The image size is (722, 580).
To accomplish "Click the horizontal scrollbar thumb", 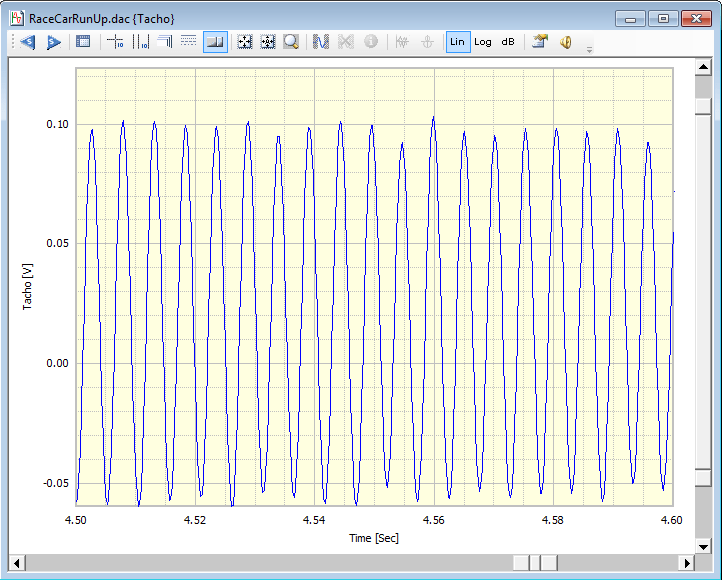I will pos(535,563).
